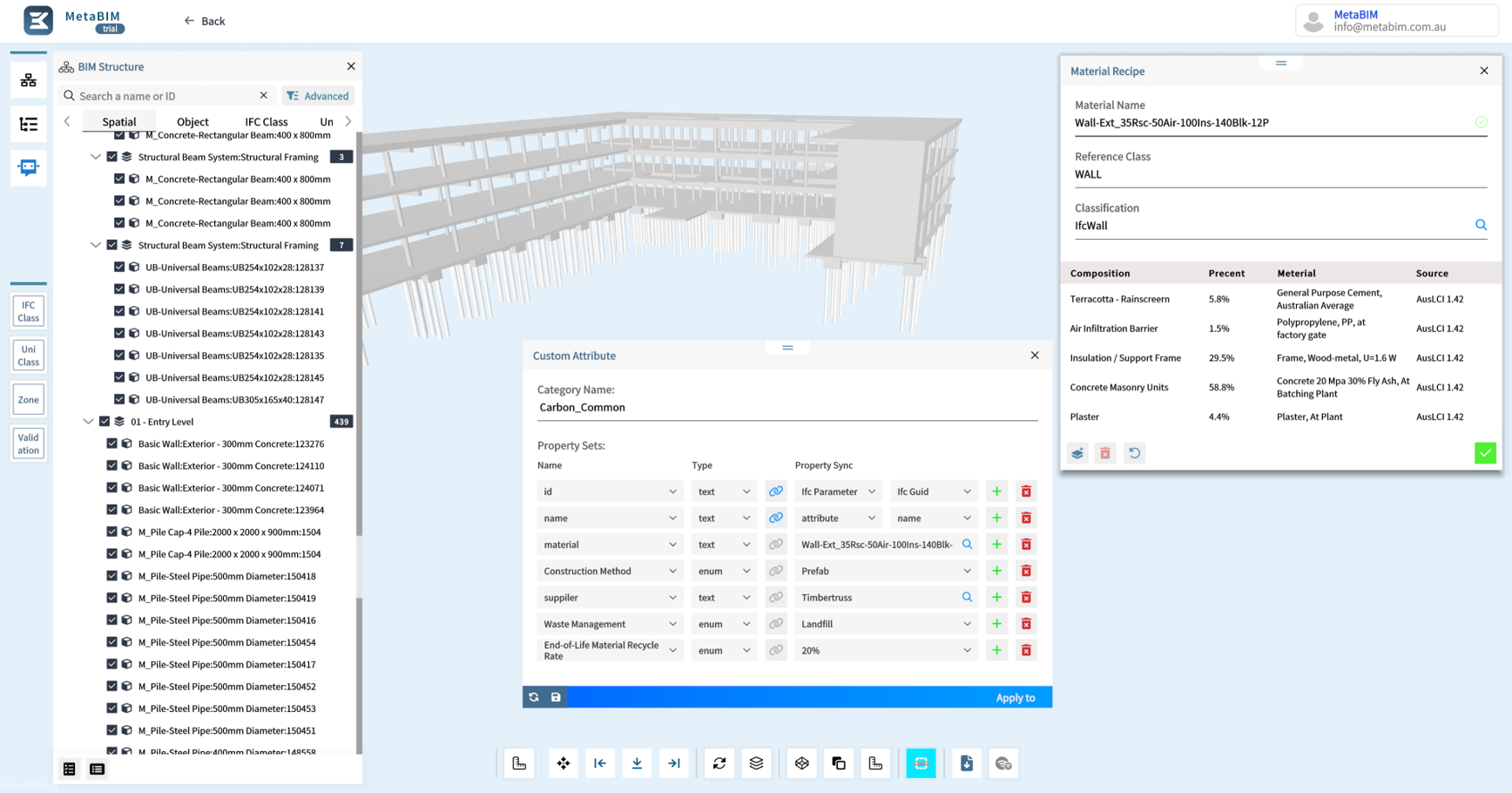
Task: Switch to the Object tab
Action: (192, 122)
